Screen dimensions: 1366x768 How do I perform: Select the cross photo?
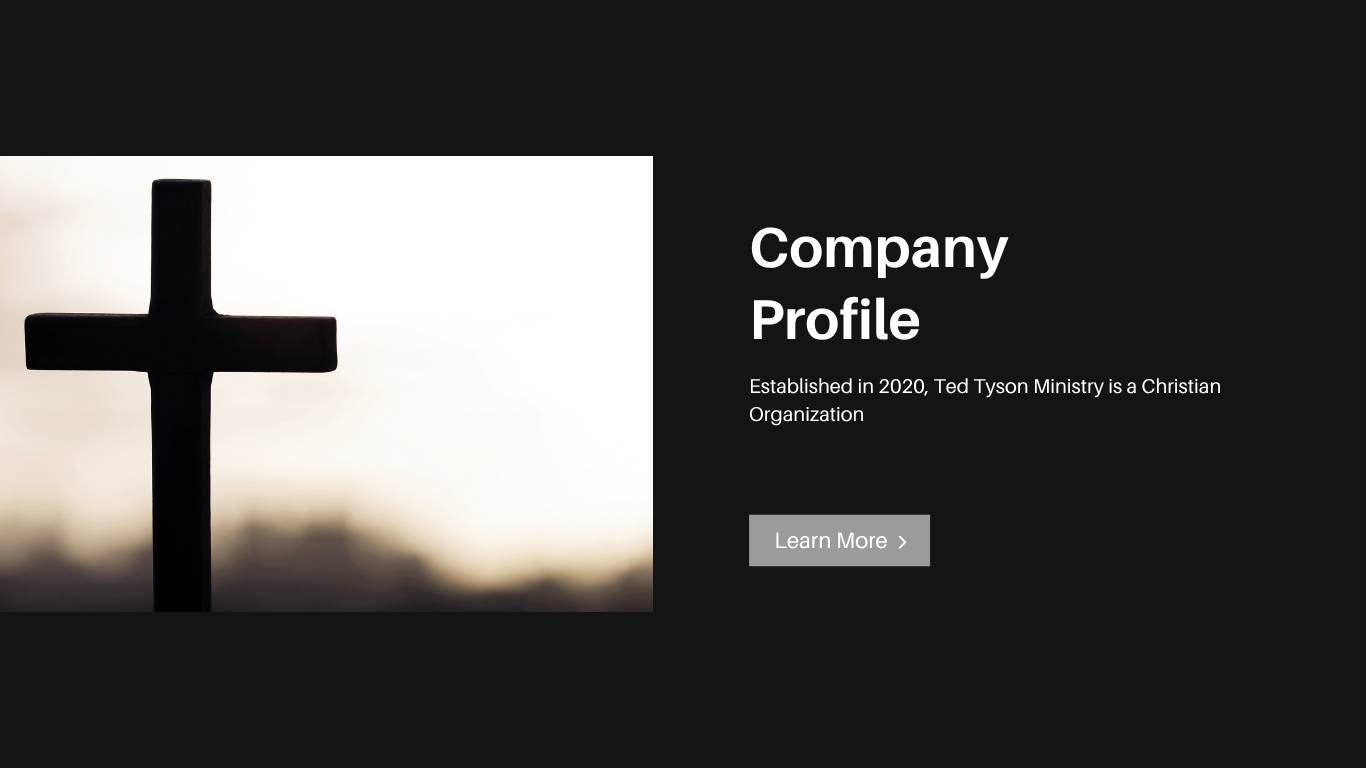click(x=326, y=384)
